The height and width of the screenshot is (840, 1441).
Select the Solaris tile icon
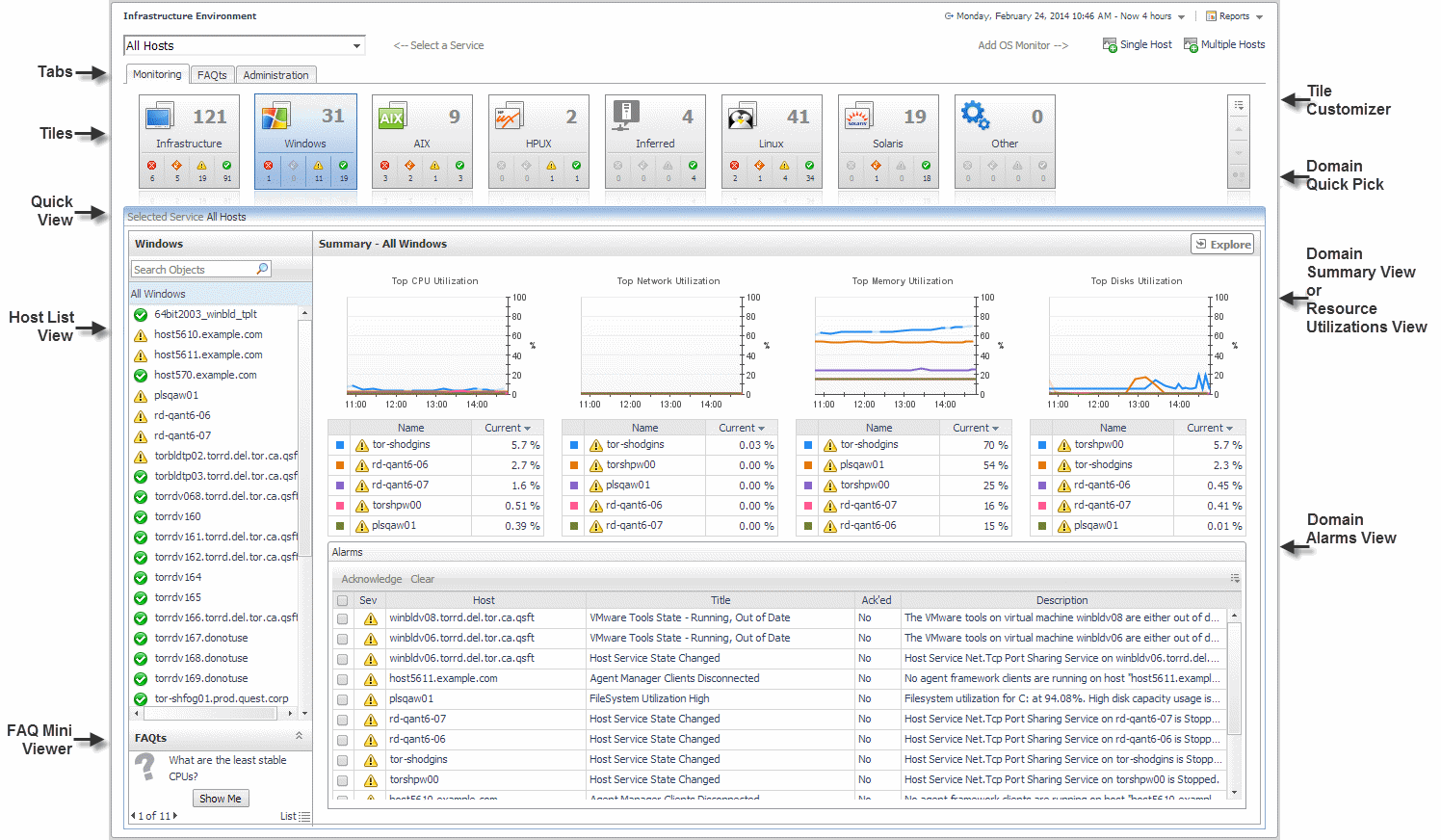[857, 118]
